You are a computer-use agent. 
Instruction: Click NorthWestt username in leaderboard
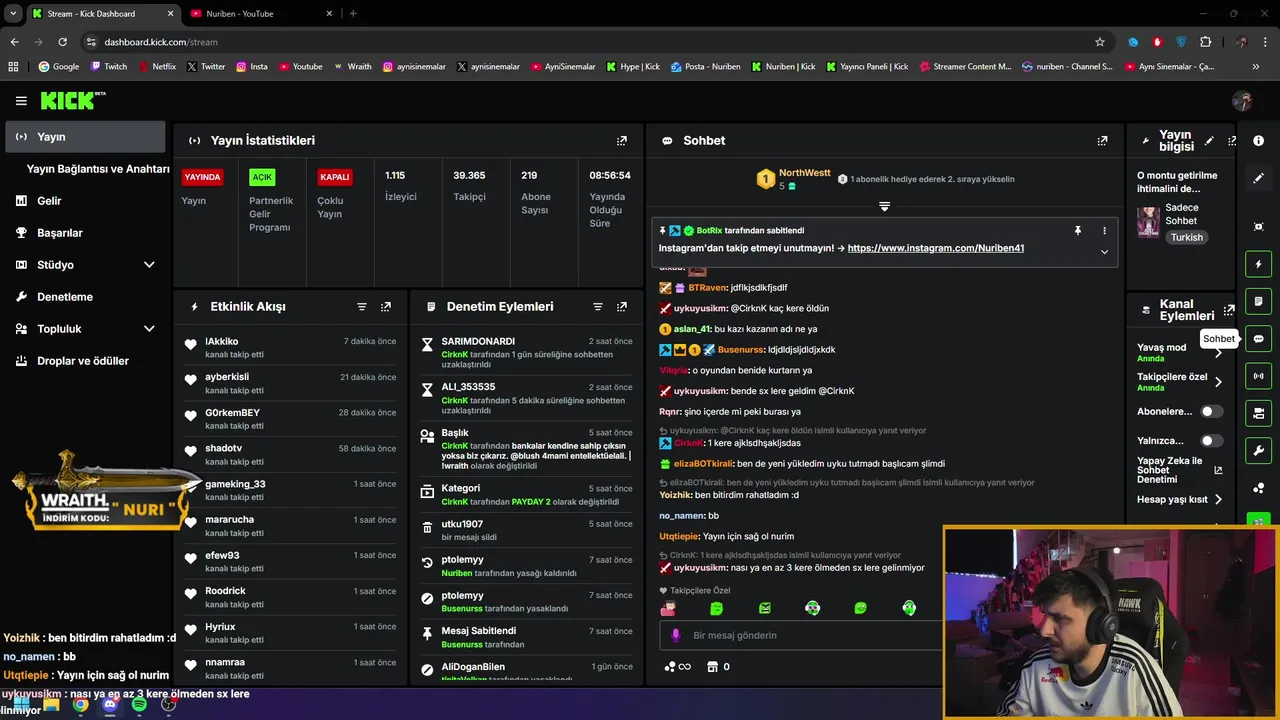click(x=805, y=173)
